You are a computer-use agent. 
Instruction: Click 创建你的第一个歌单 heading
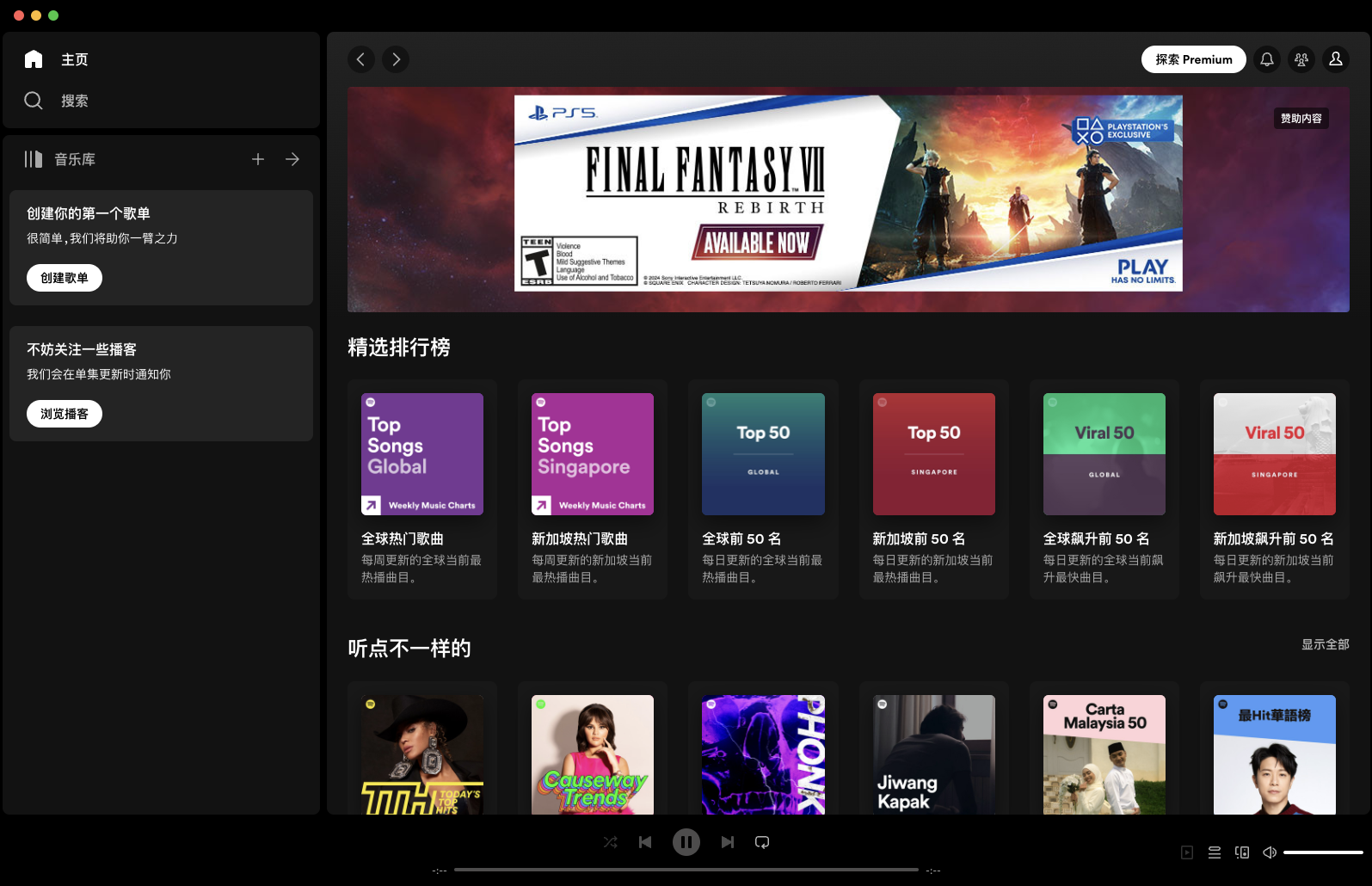tap(89, 213)
